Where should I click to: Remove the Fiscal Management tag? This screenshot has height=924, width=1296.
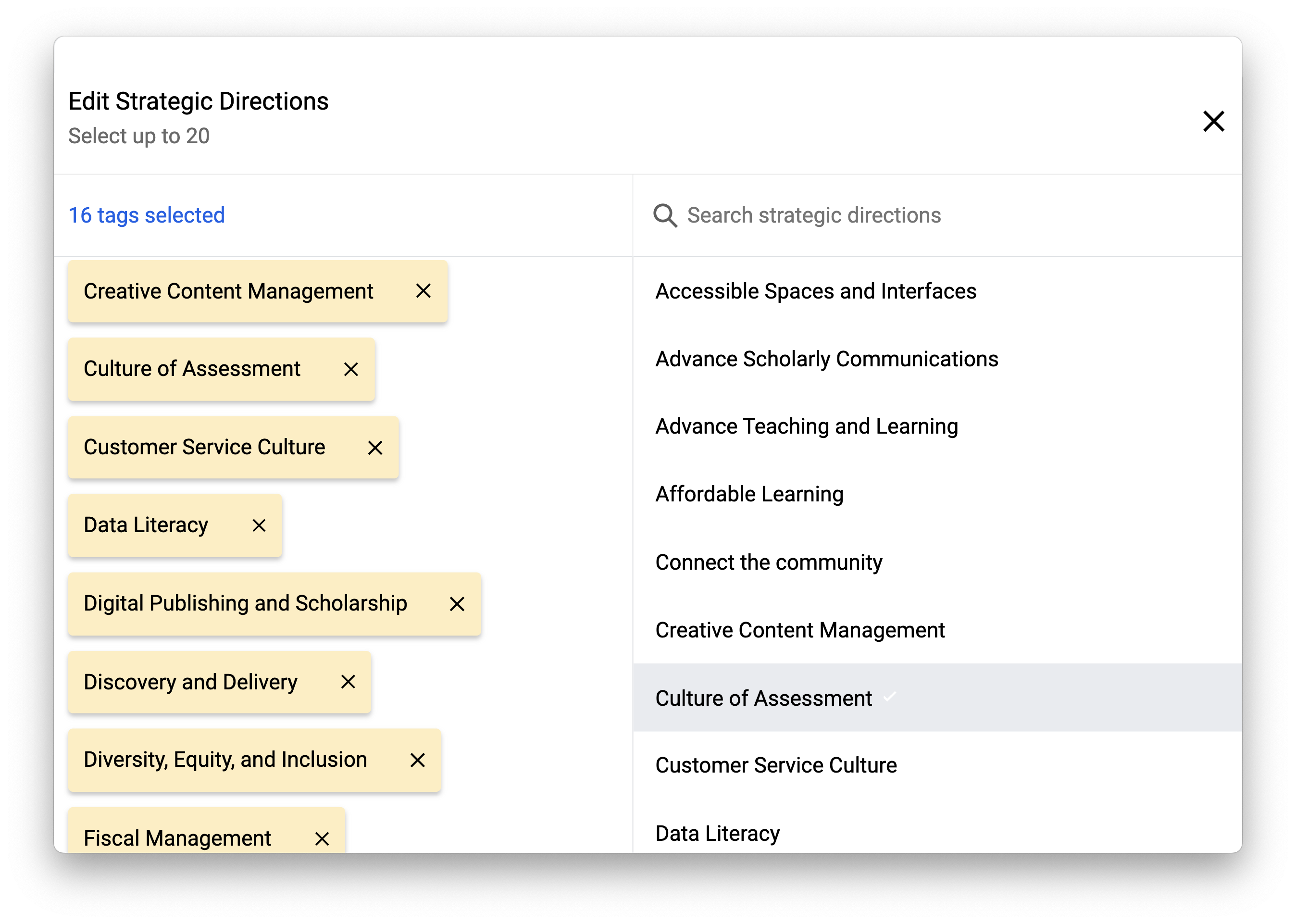point(322,838)
